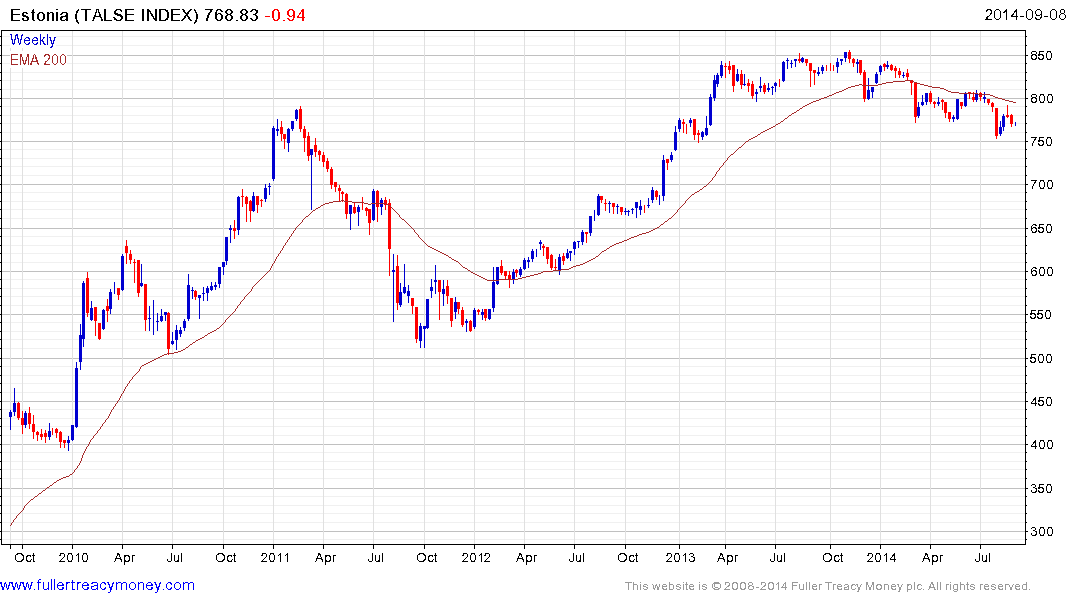Click the 2014 year label on time axis
This screenshot has width=1075, height=600.
click(x=881, y=557)
